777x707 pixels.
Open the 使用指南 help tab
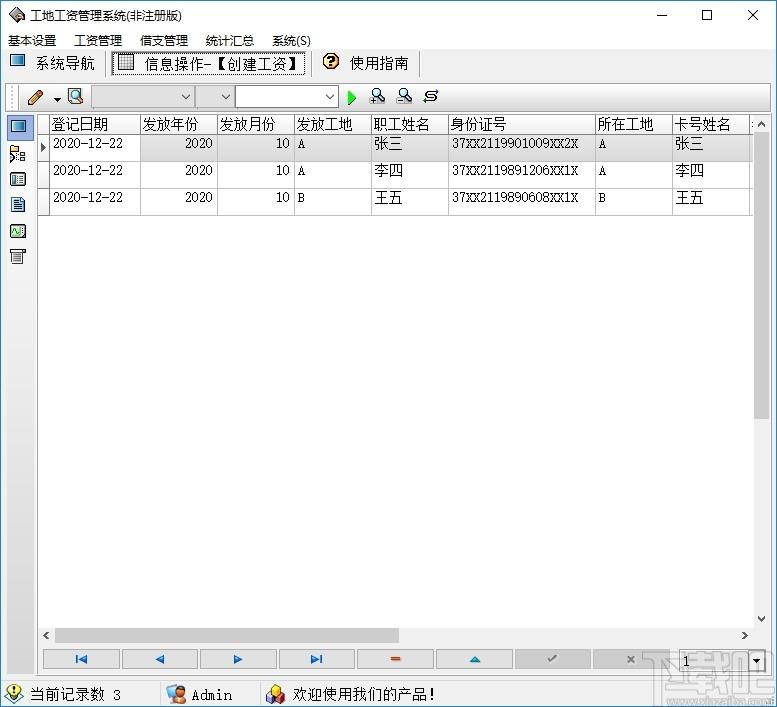click(365, 63)
